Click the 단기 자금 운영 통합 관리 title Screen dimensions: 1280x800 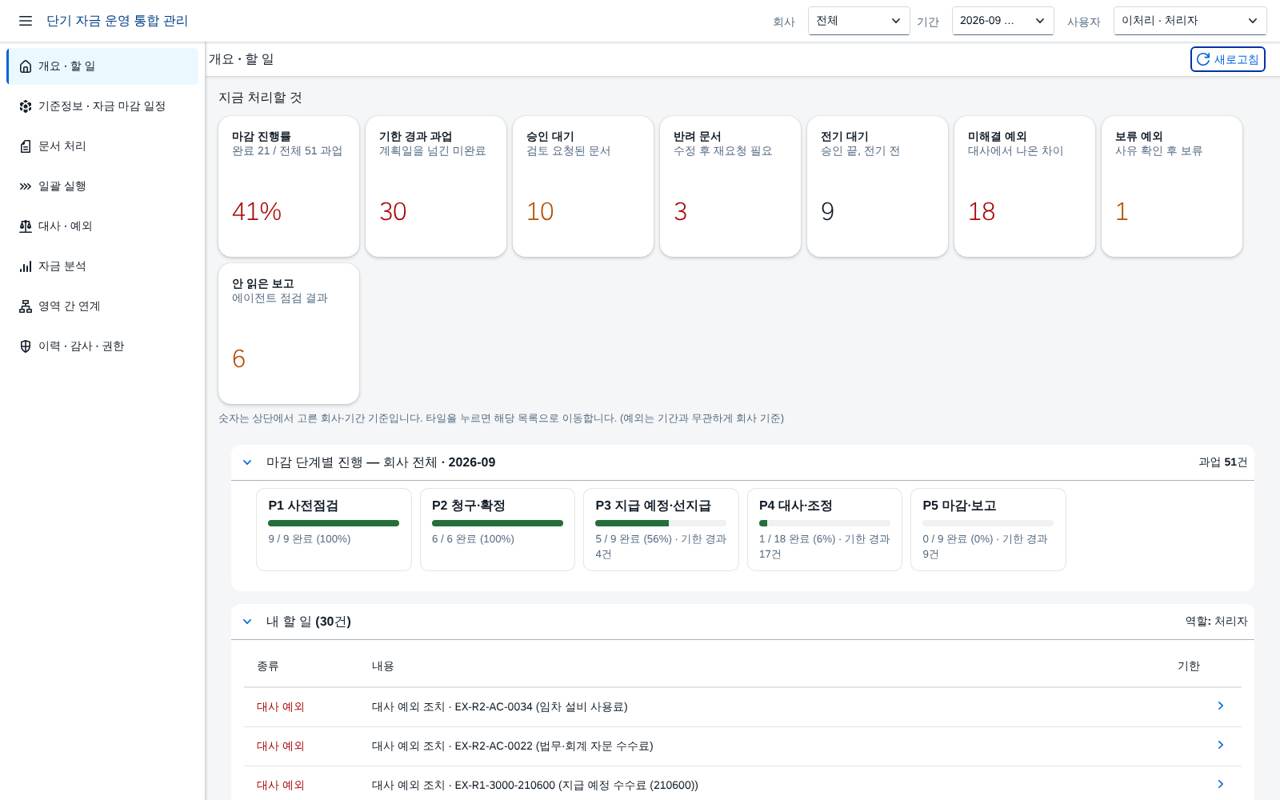[117, 21]
